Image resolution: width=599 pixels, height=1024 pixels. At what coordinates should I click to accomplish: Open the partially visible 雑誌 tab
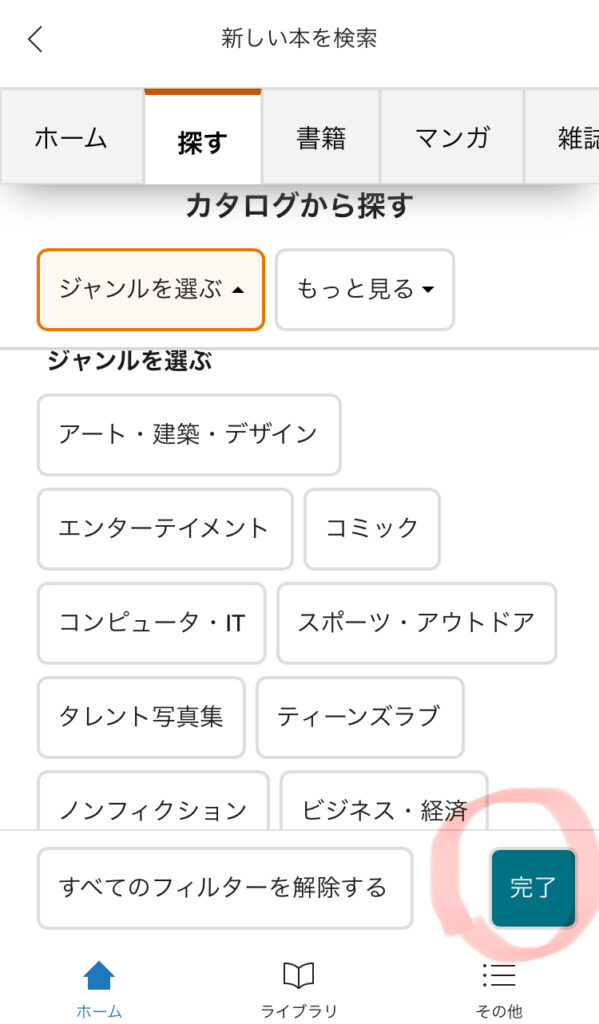click(562, 137)
